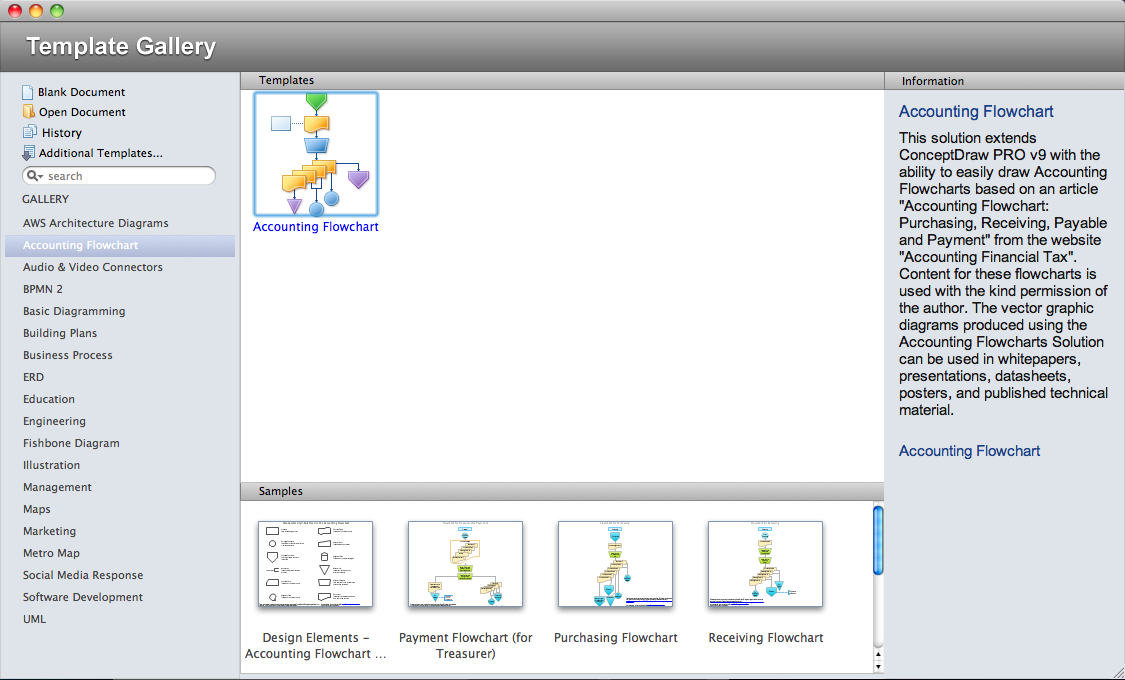Open the Payment Flowchart sample thumbnail
The width and height of the screenshot is (1125, 680).
[465, 564]
